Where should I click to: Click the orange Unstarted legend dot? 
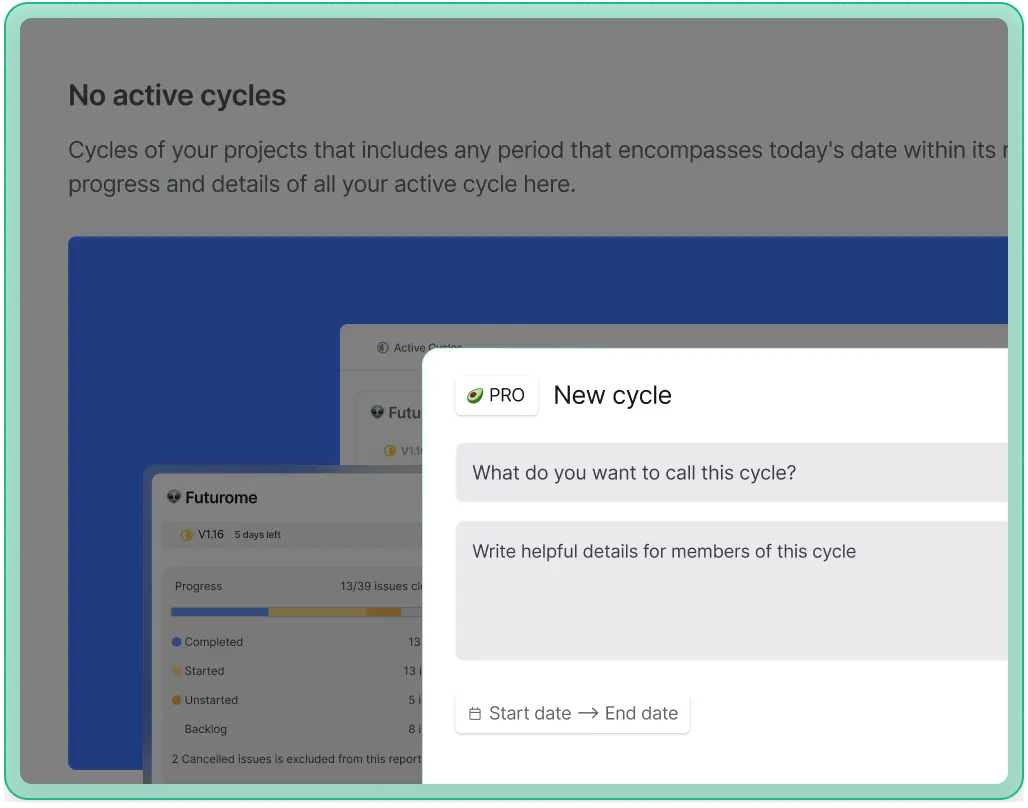pyautogui.click(x=177, y=700)
